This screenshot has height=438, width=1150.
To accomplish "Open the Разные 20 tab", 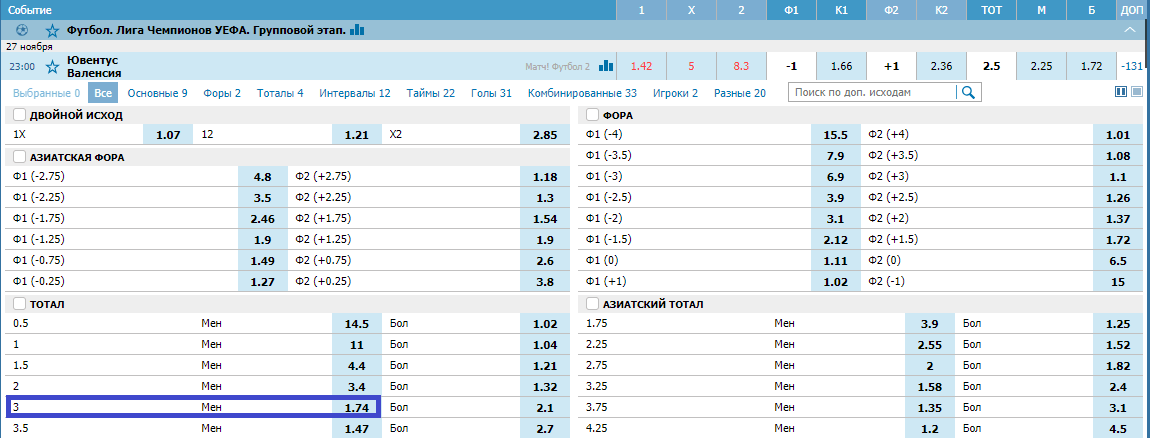I will [x=739, y=93].
